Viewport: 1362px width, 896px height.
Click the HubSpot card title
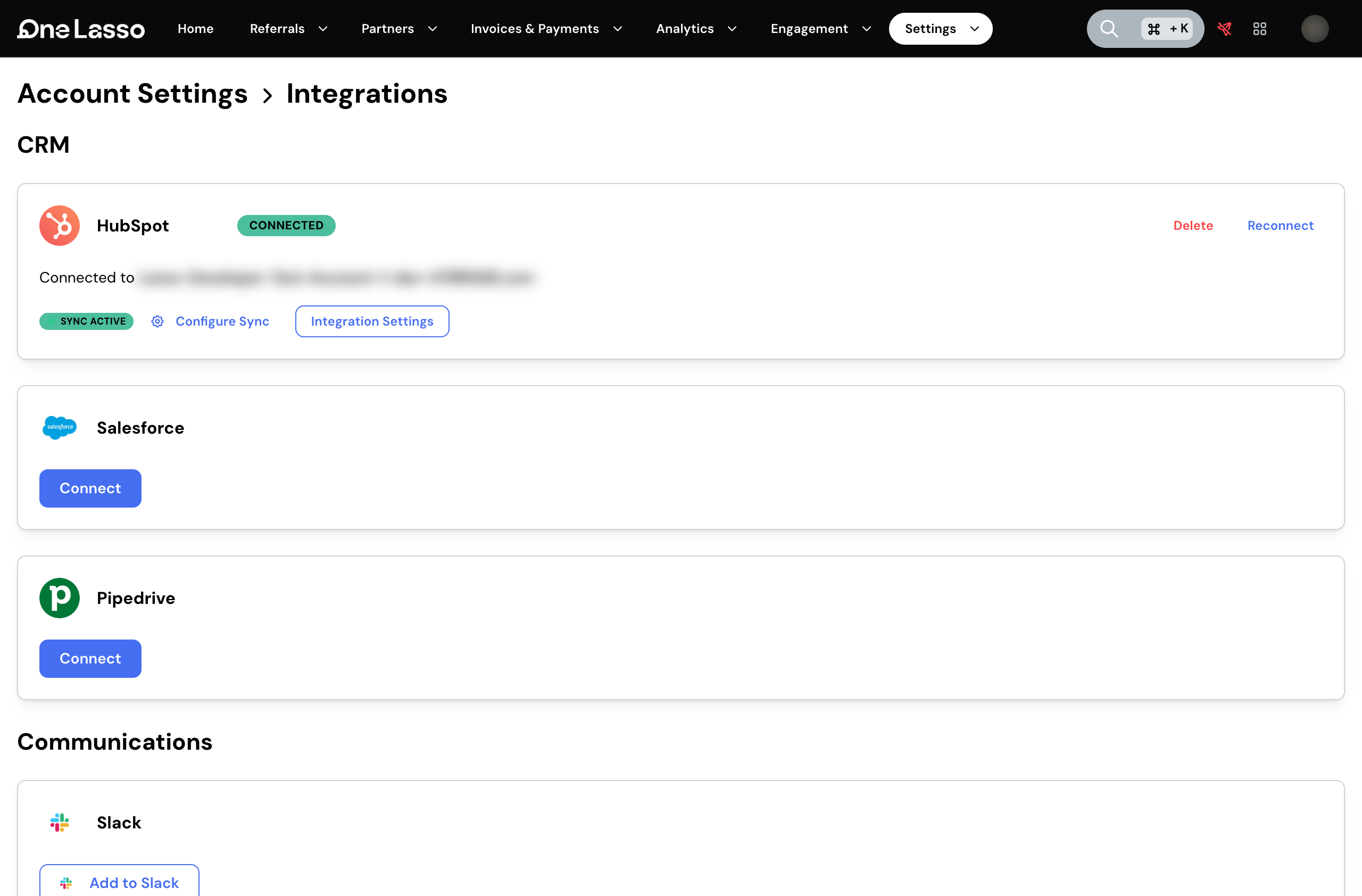(x=133, y=226)
